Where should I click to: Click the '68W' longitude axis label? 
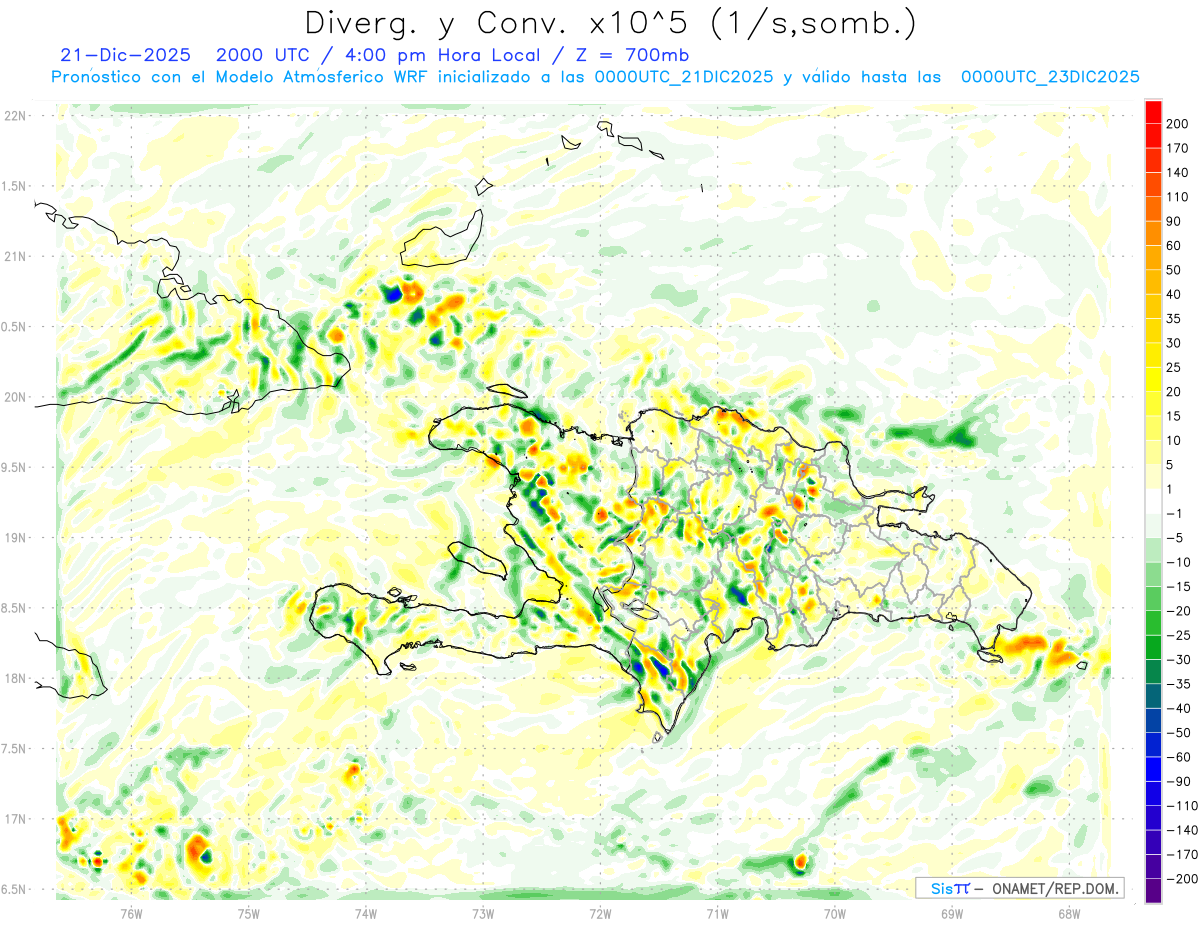1068,912
